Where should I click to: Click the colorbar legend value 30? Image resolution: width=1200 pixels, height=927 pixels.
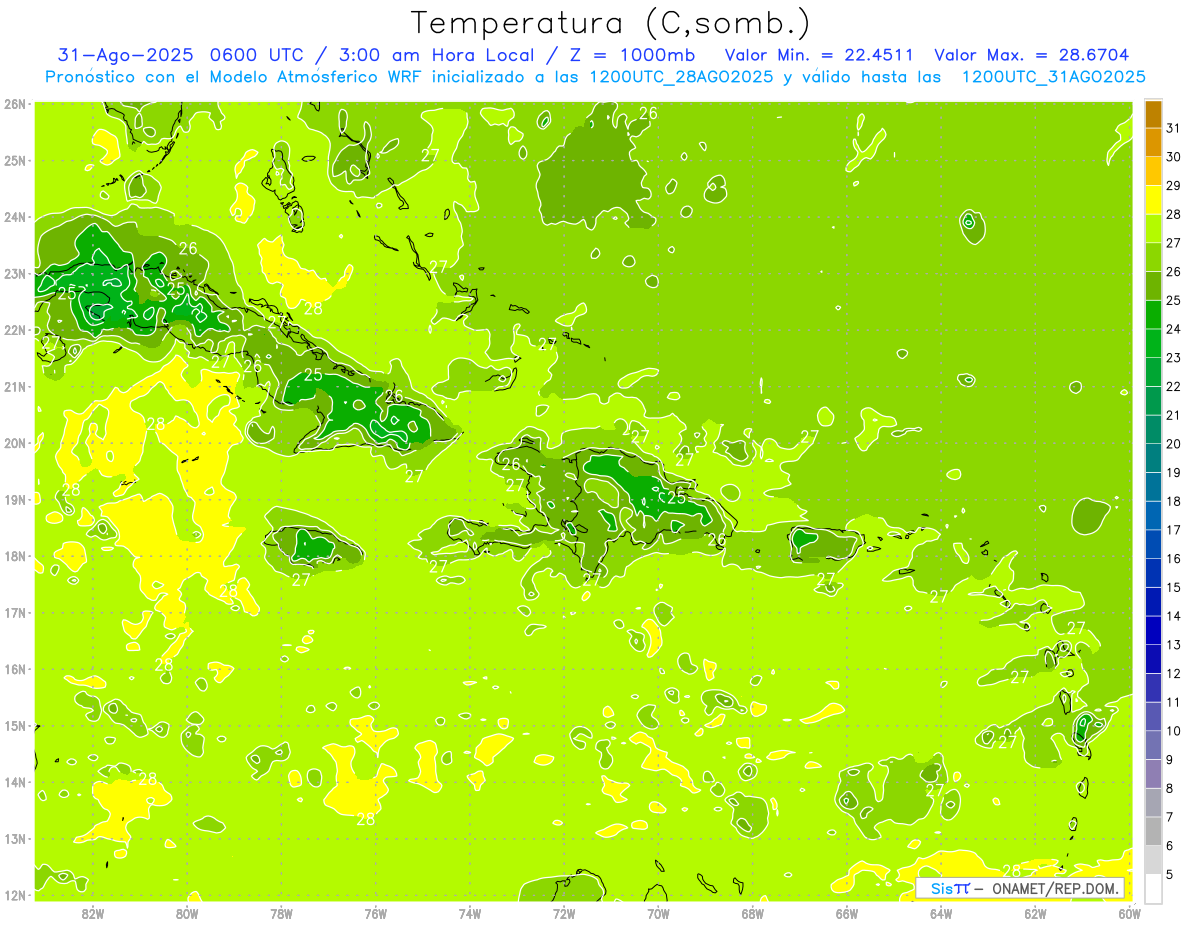click(x=1174, y=157)
